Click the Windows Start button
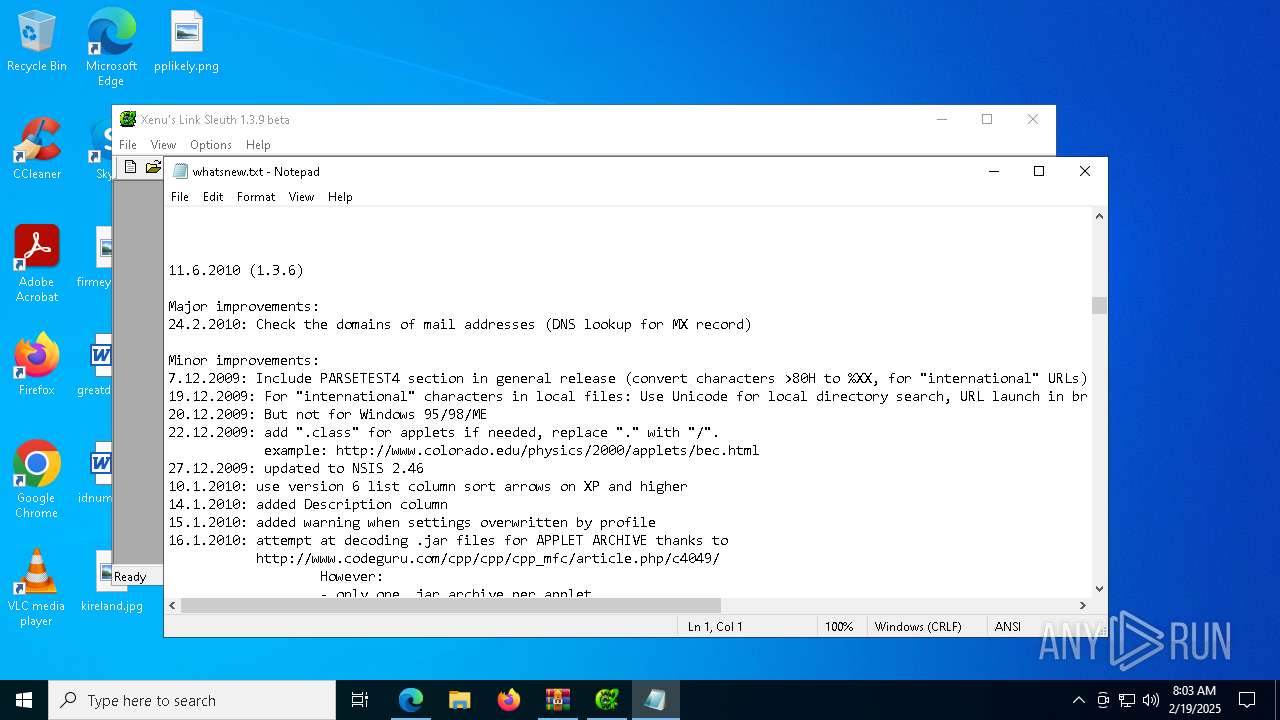Viewport: 1280px width, 720px height. [24, 700]
